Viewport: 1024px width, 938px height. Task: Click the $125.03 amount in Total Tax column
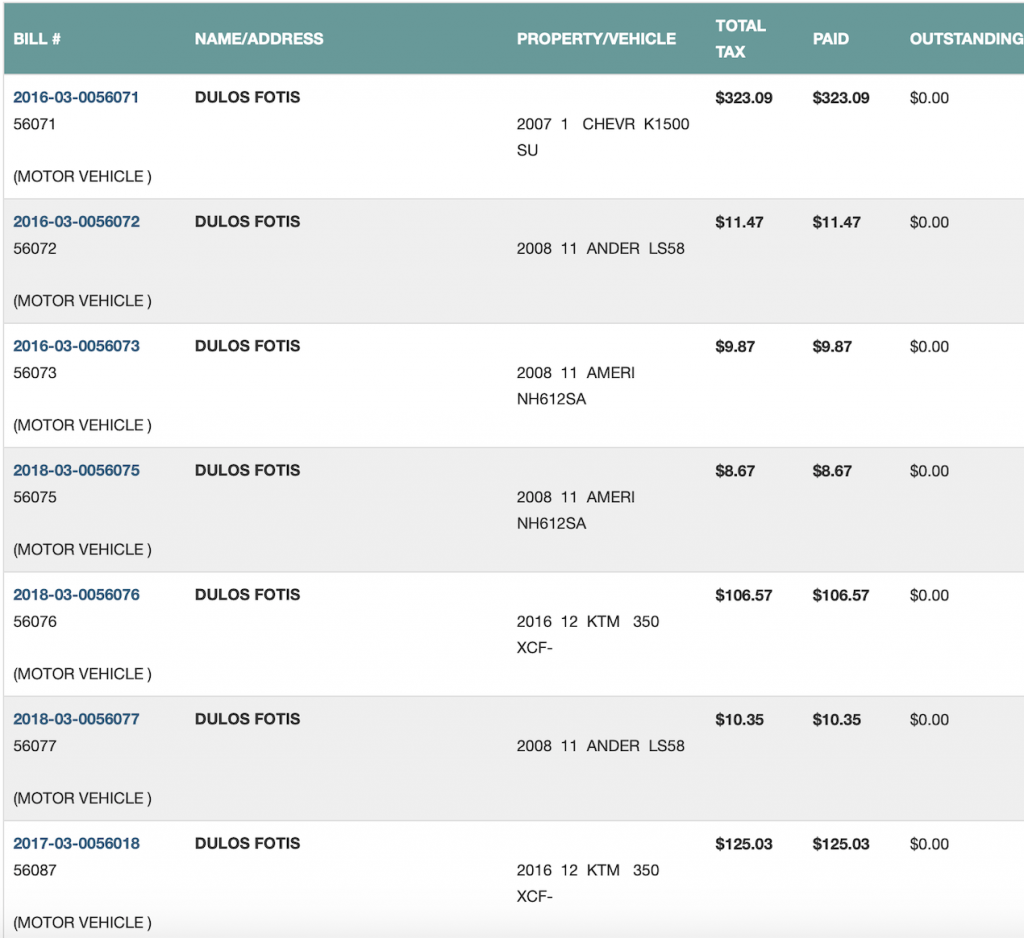click(744, 844)
